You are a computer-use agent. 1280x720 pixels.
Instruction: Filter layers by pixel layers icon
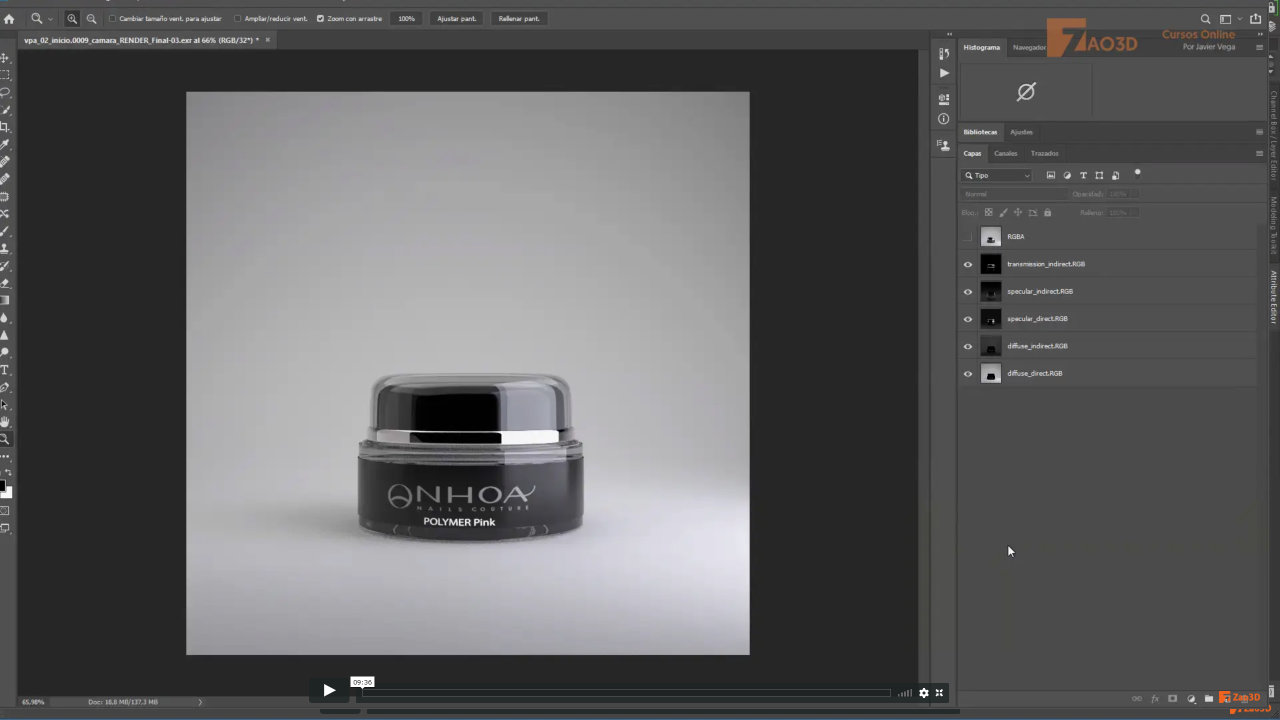point(1051,175)
